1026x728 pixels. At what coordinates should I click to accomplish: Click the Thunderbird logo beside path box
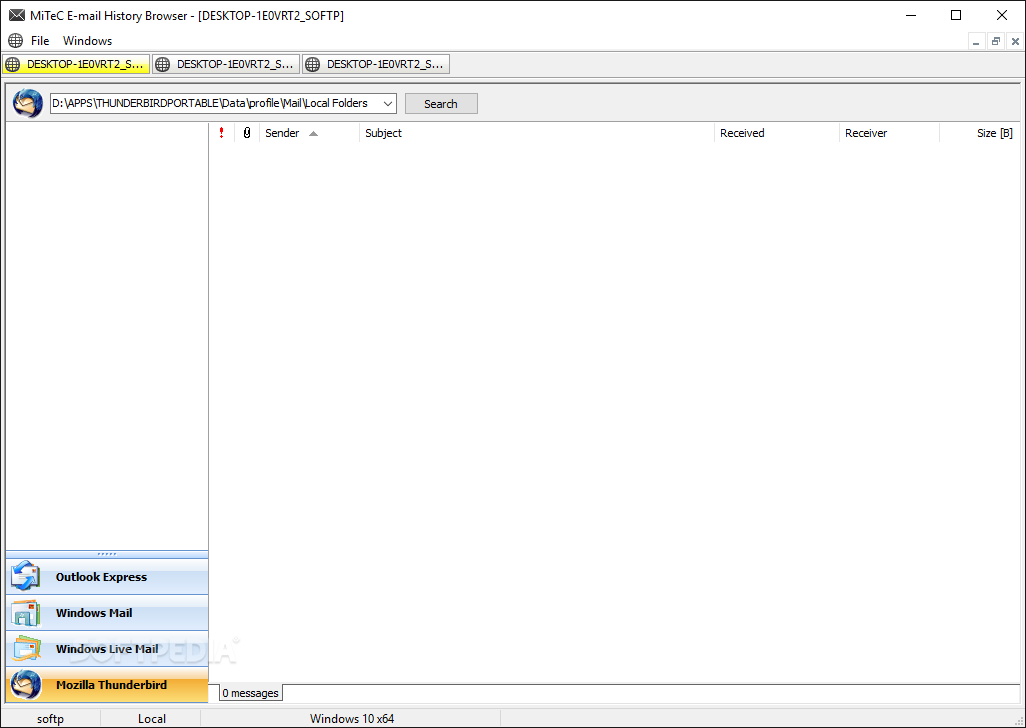[27, 103]
